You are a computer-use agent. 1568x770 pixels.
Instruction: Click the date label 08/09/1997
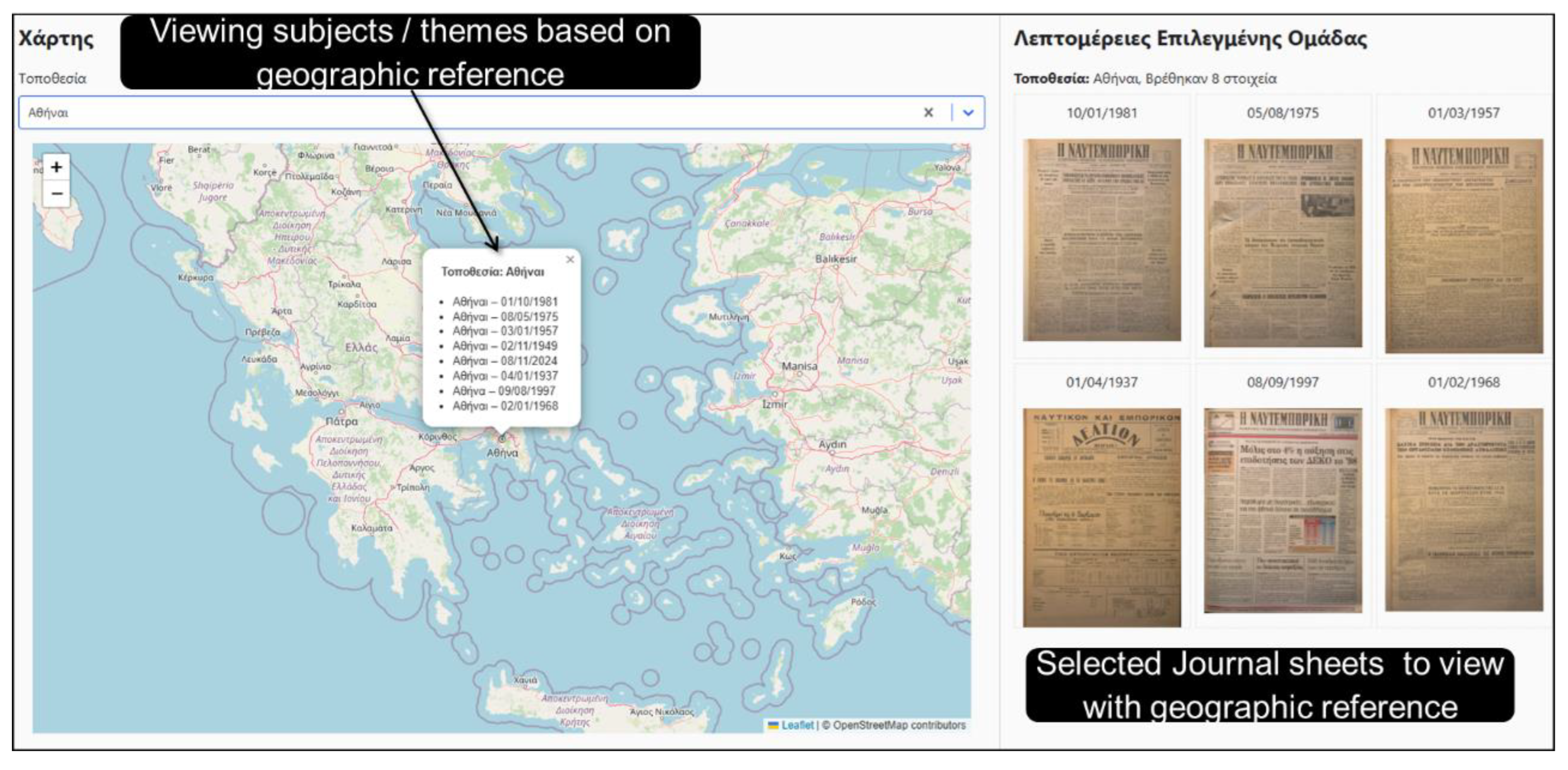(x=1283, y=383)
